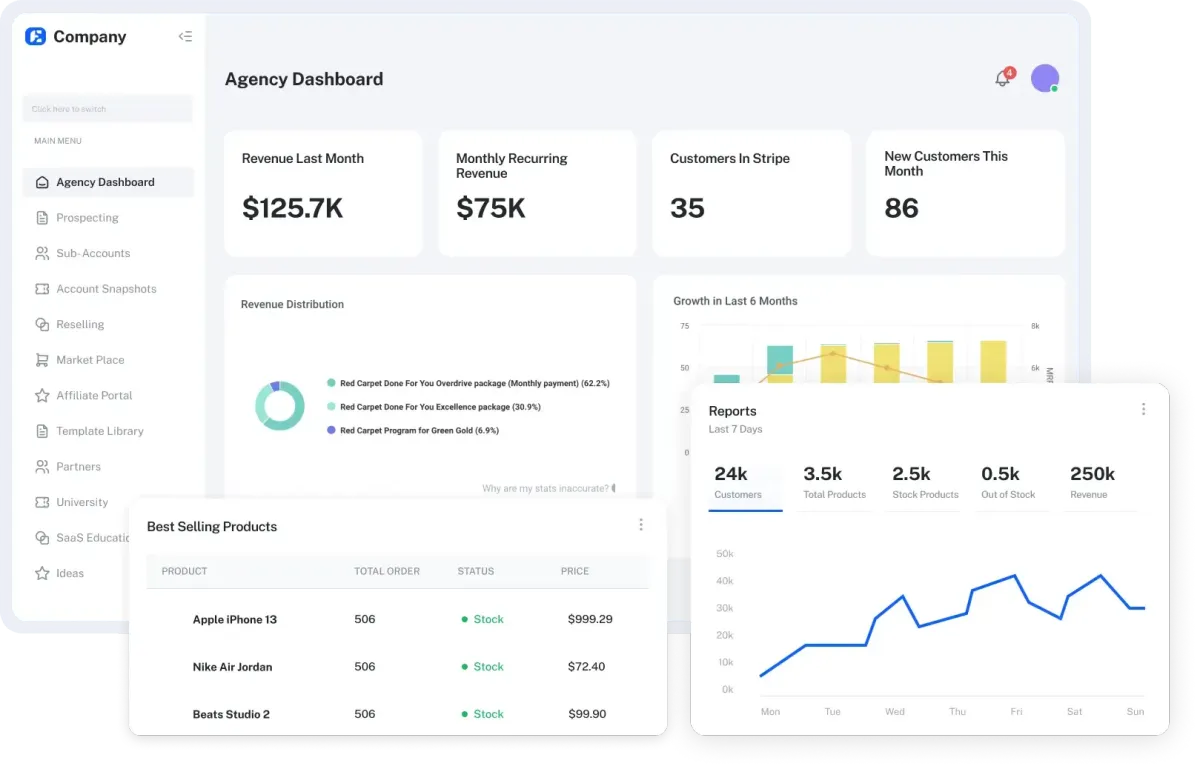Click the Prospecting document icon

(x=42, y=218)
